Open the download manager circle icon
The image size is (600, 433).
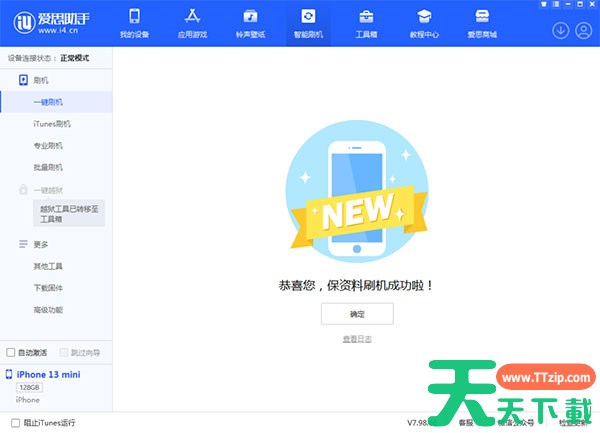pos(561,31)
